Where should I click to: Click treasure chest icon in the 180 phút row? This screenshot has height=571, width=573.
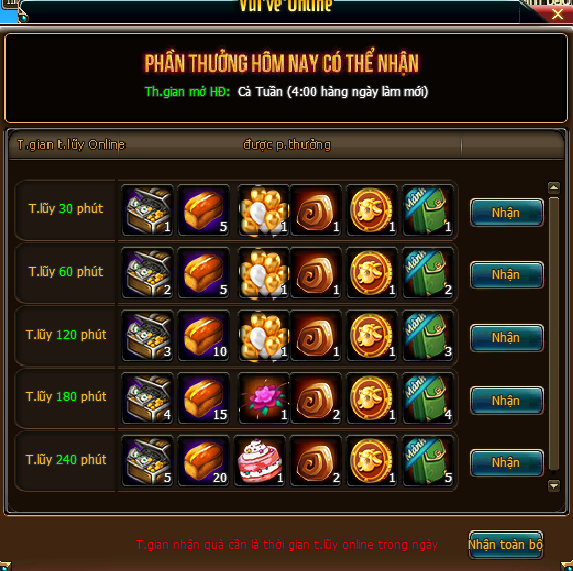point(148,398)
